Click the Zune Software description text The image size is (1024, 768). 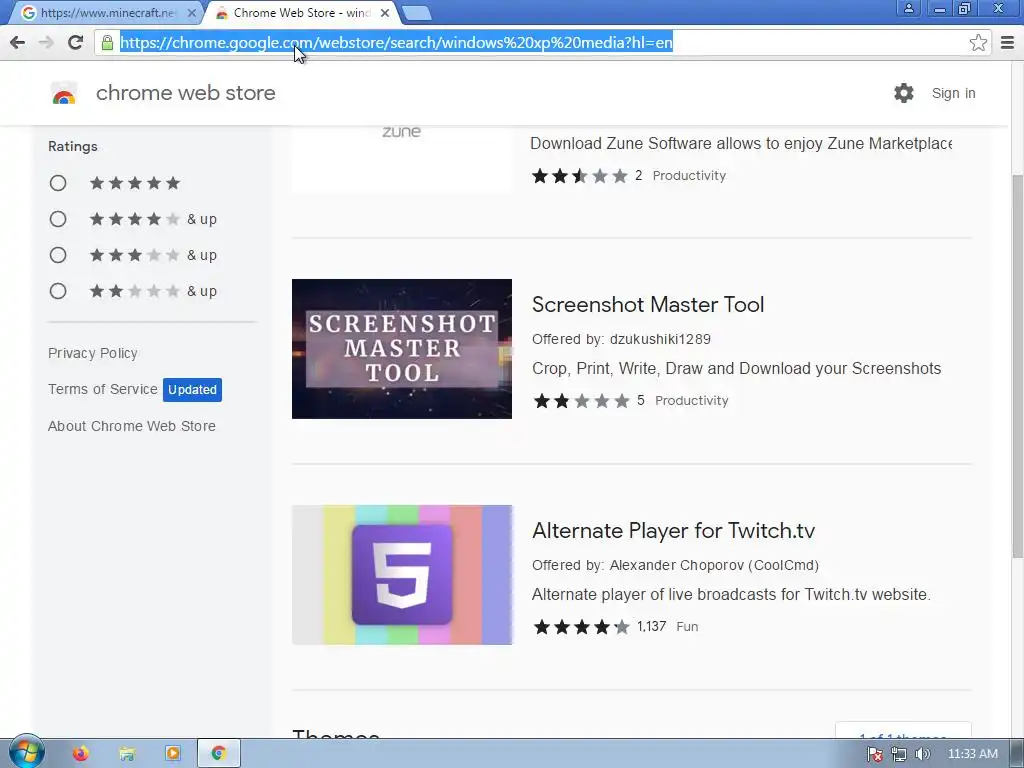point(741,144)
